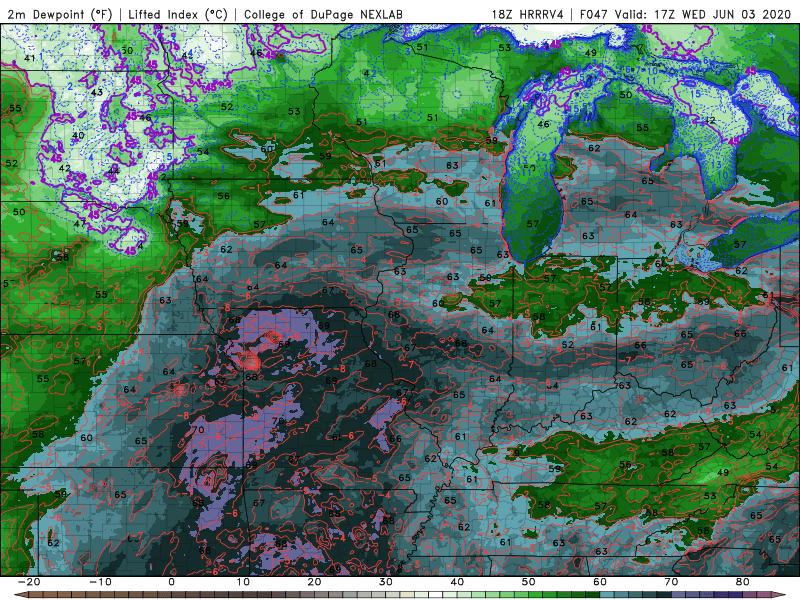The height and width of the screenshot is (600, 800).
Task: Click the "2m Dewpoint (°F)" title text
Action: coord(60,15)
